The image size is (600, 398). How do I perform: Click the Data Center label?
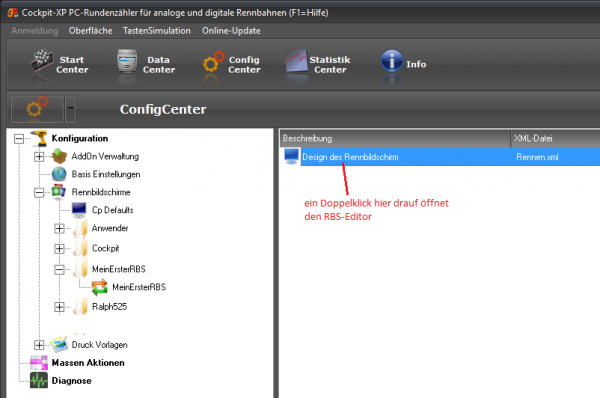pos(159,65)
